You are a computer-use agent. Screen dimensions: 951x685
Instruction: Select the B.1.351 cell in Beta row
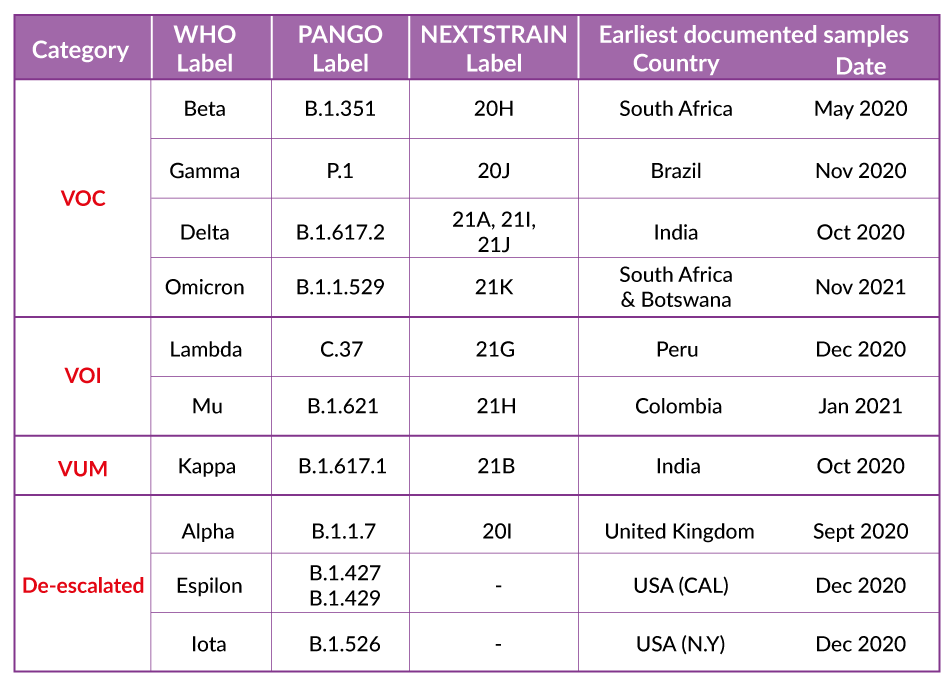(340, 109)
